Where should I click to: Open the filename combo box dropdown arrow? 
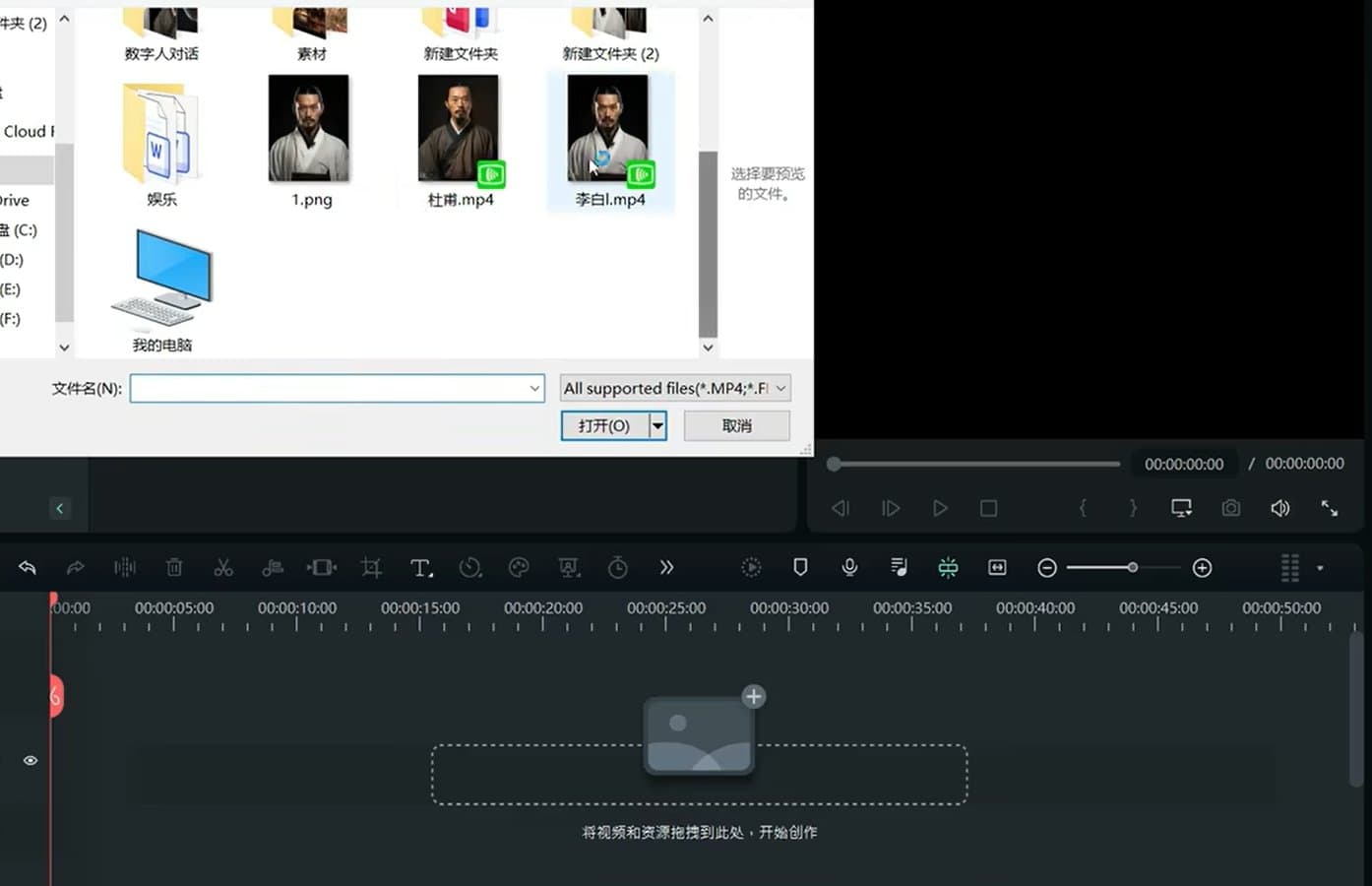point(532,388)
